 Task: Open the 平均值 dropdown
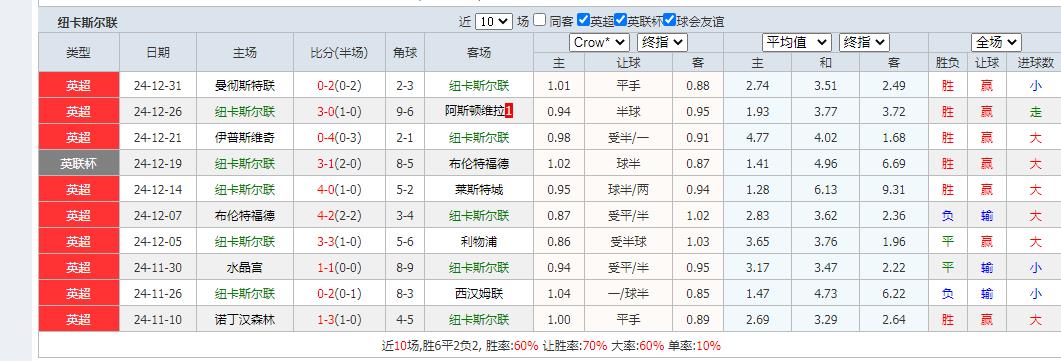(797, 43)
